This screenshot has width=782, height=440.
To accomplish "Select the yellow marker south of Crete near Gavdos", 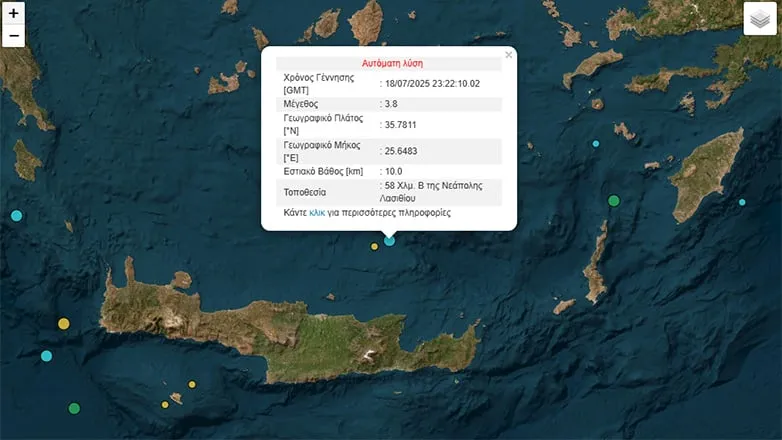I will [x=192, y=384].
